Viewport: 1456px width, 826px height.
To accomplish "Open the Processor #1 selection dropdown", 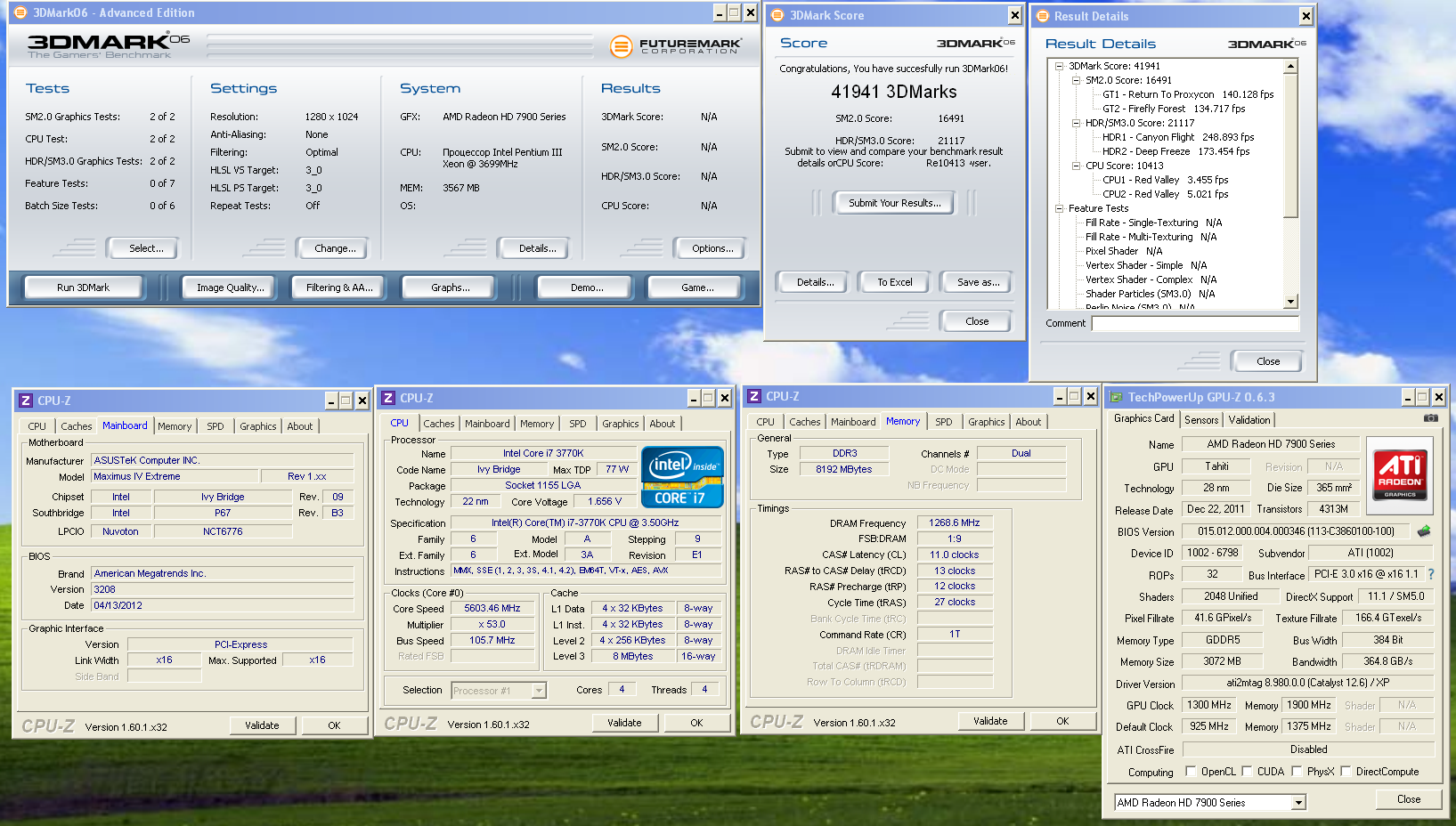I will click(539, 691).
